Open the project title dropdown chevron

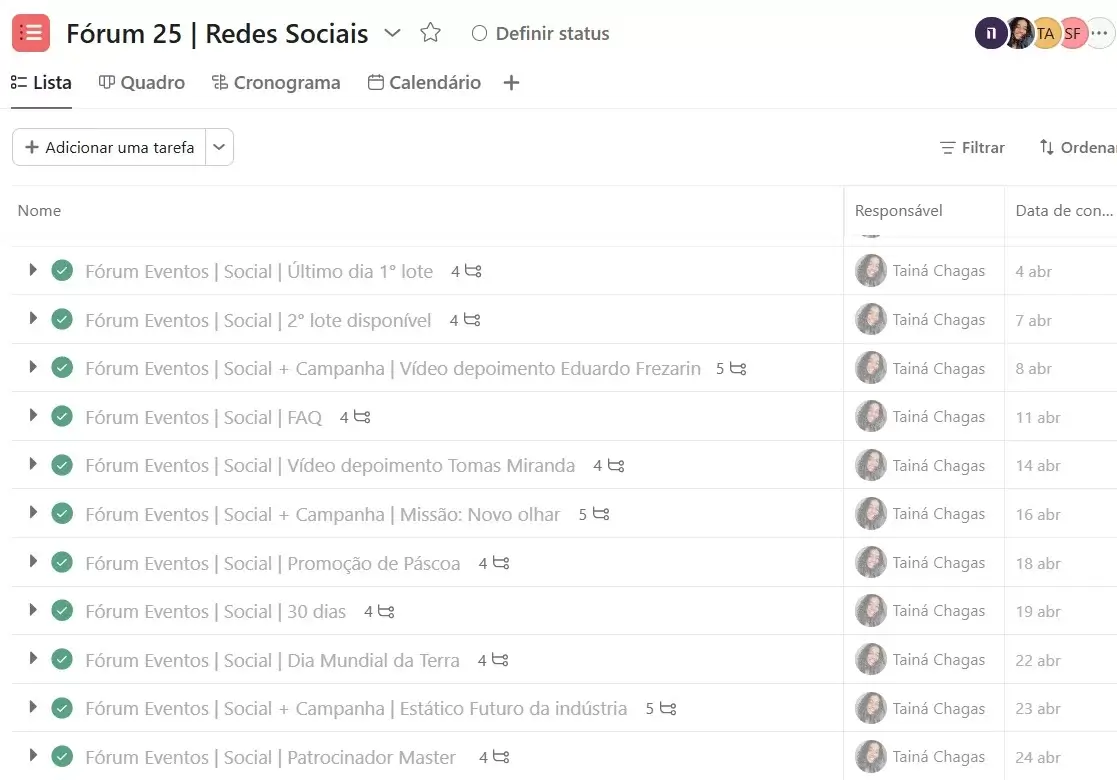[393, 33]
